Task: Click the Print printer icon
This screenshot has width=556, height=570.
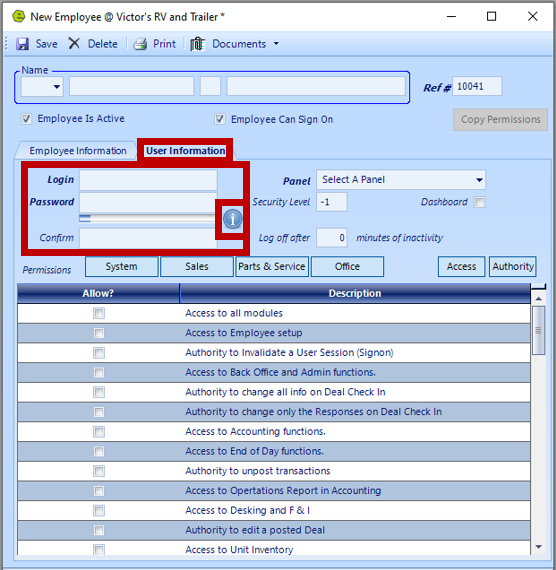Action: point(140,44)
